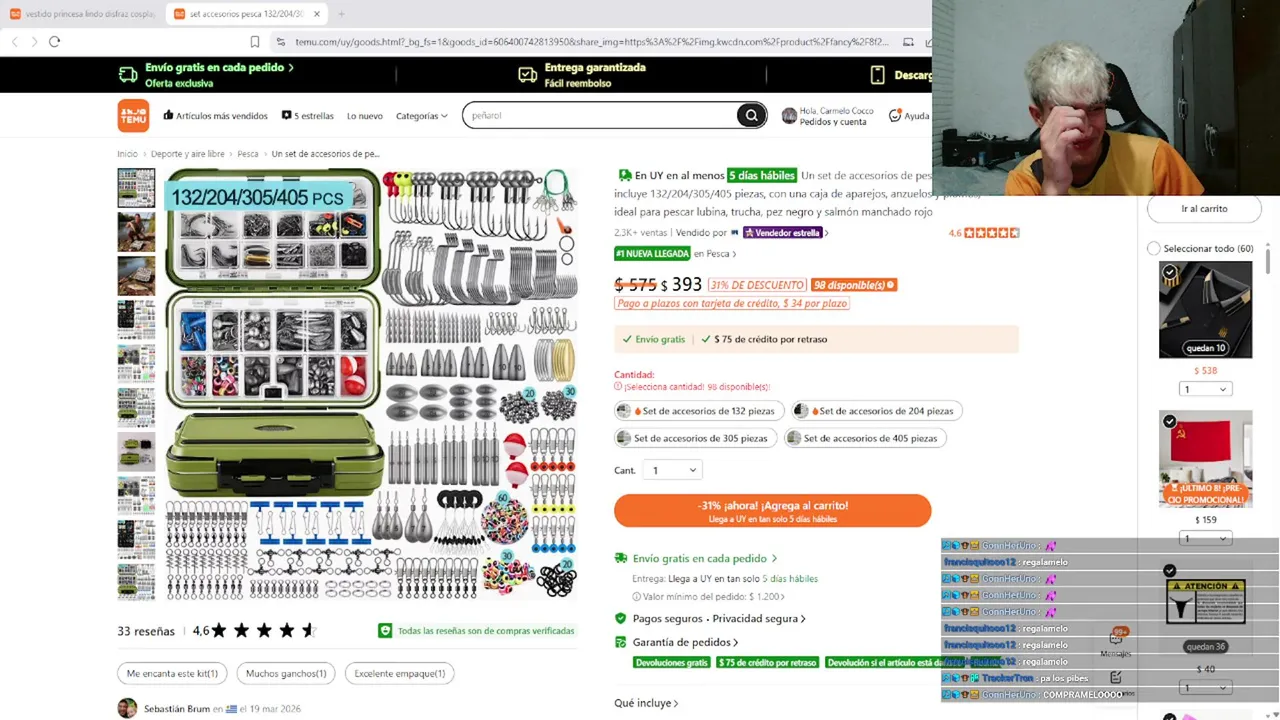This screenshot has height=720, width=1280.
Task: Toggle checkbox on the ATENCIÓN sign cart item
Action: pos(1169,571)
